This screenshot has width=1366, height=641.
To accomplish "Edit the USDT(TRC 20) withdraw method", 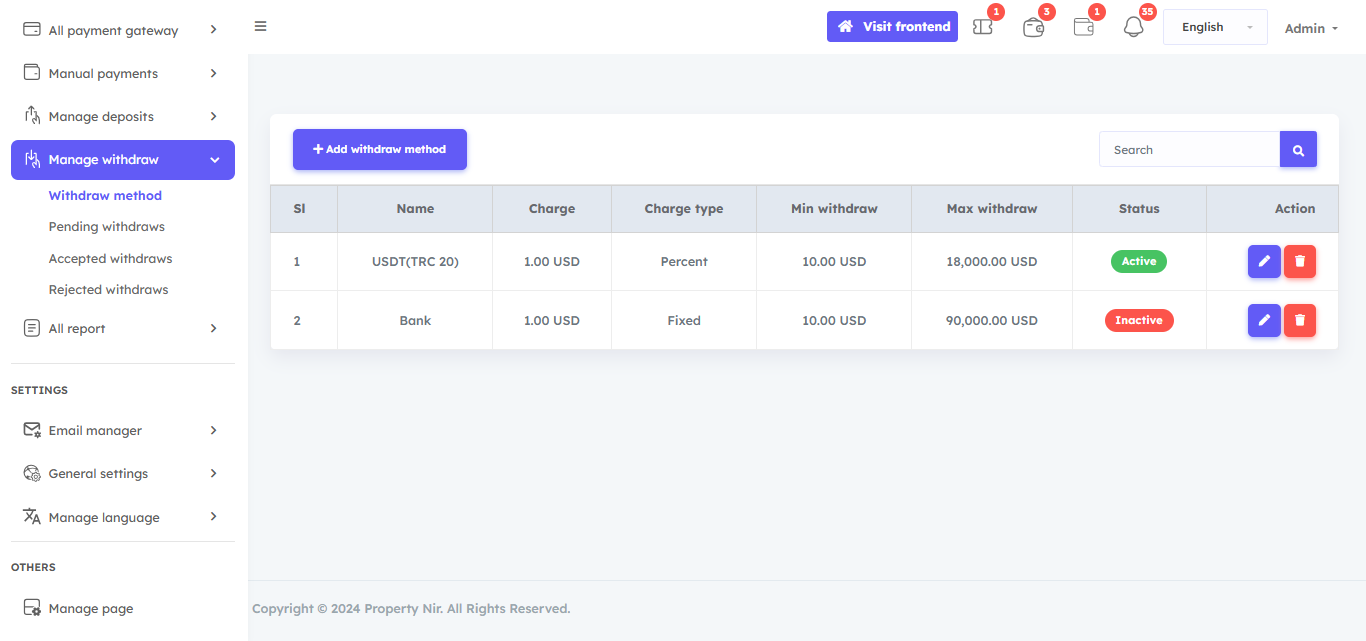I will pos(1264,261).
